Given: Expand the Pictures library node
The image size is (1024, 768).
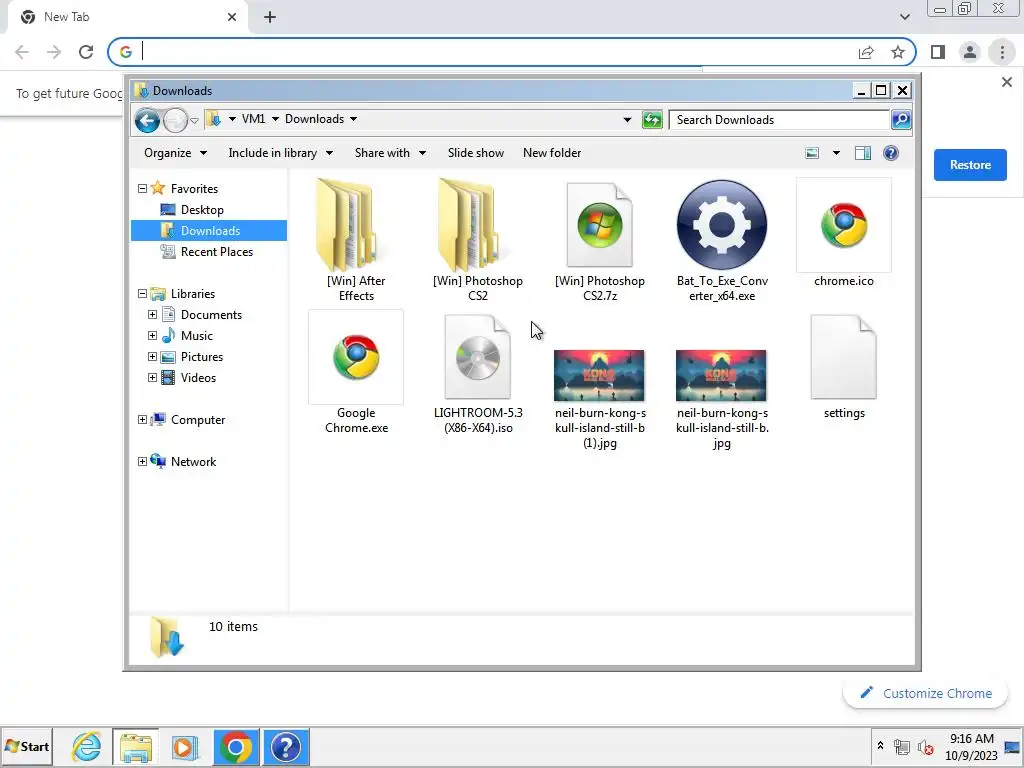Looking at the screenshot, I should (x=152, y=357).
